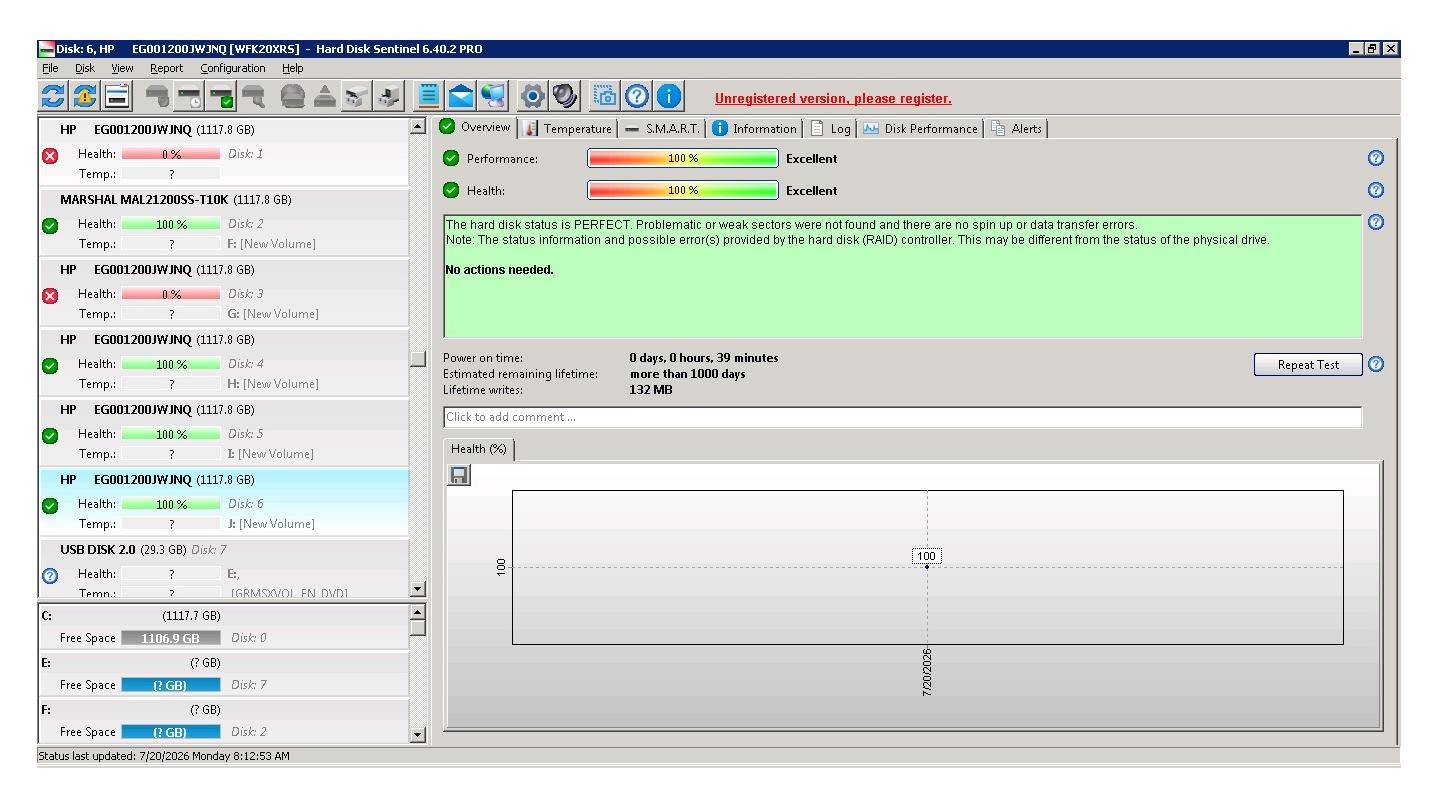Image resolution: width=1438 pixels, height=809 pixels.
Task: Open the Report menu
Action: [x=167, y=68]
